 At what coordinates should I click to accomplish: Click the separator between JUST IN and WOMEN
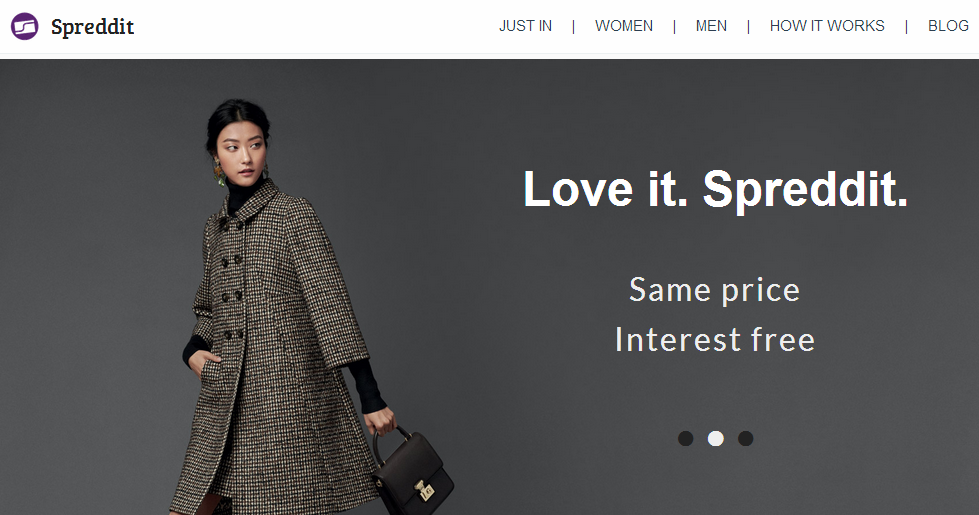pos(573,26)
